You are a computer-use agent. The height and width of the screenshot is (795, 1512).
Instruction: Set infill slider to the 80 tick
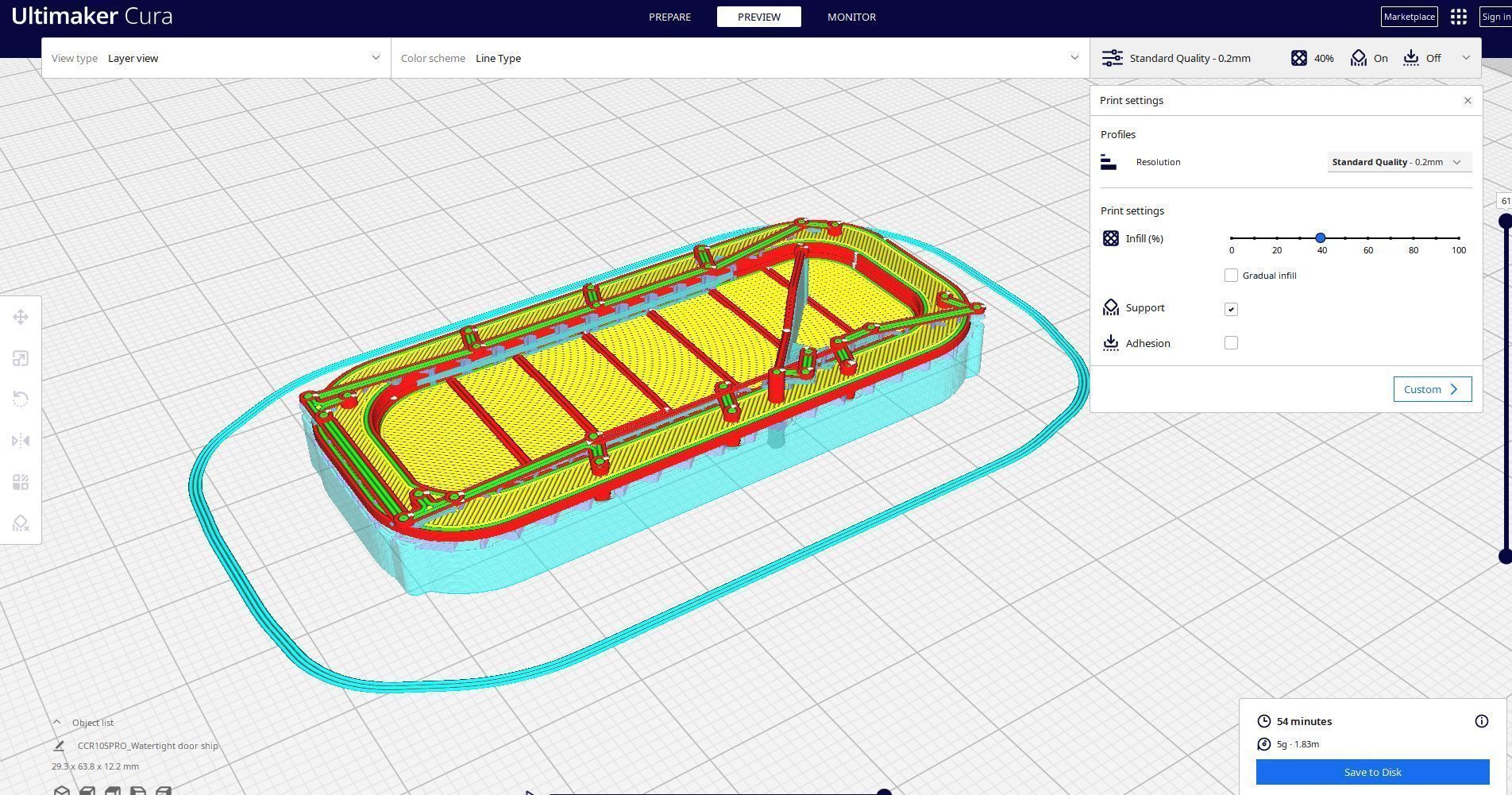[x=1414, y=237]
